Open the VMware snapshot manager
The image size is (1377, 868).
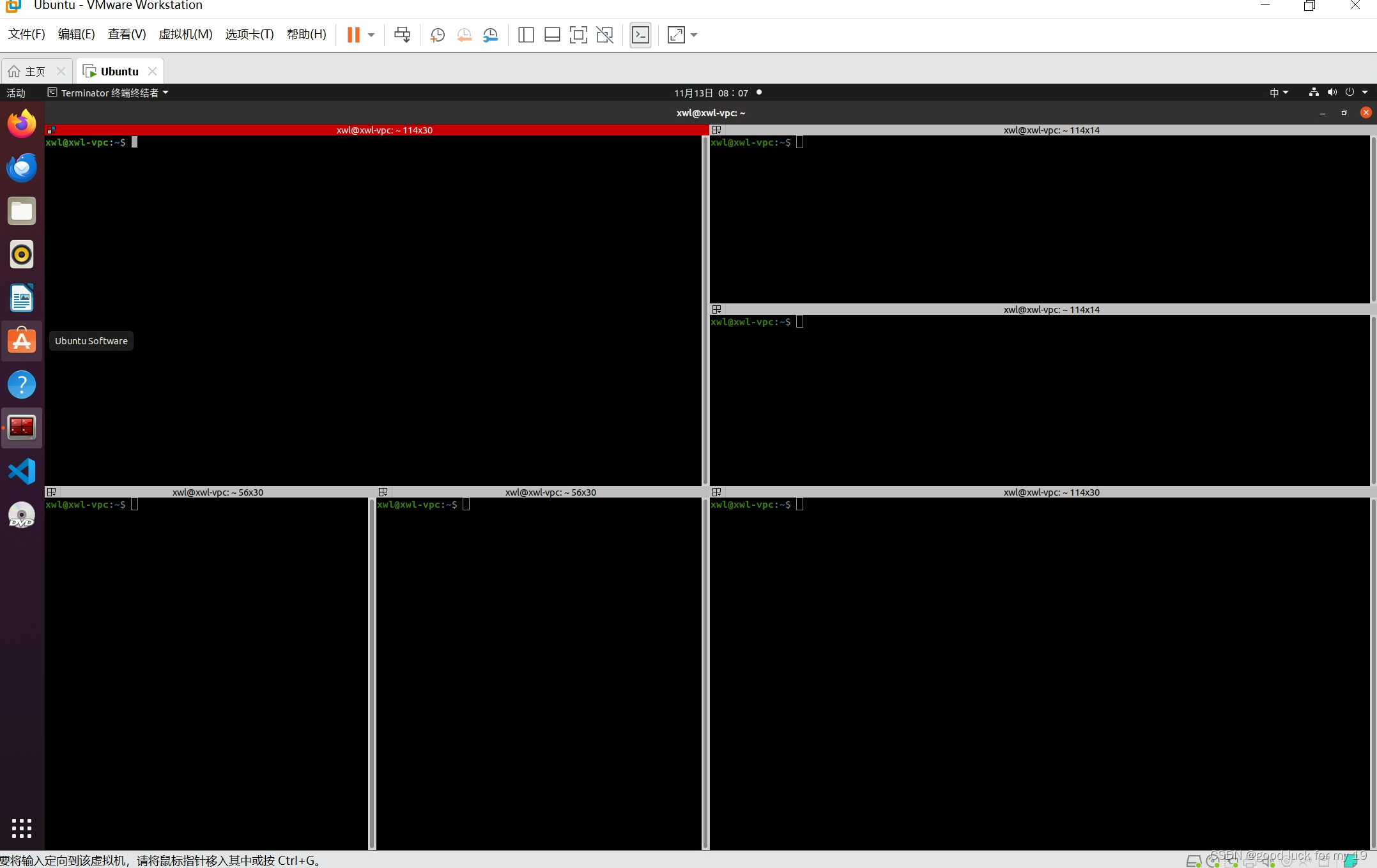click(491, 34)
